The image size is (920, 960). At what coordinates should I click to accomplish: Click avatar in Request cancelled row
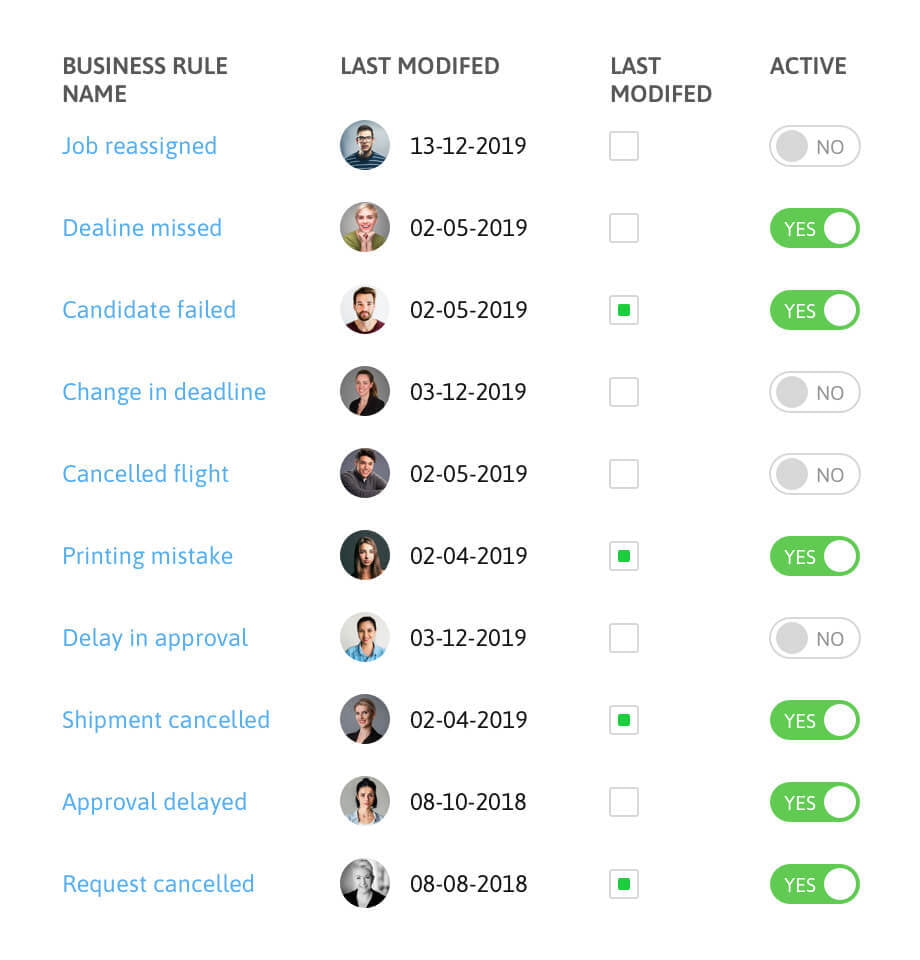(364, 884)
